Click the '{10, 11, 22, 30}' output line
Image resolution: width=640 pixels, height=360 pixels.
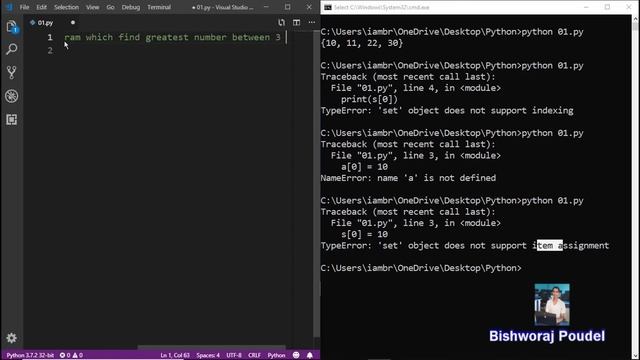(x=362, y=43)
